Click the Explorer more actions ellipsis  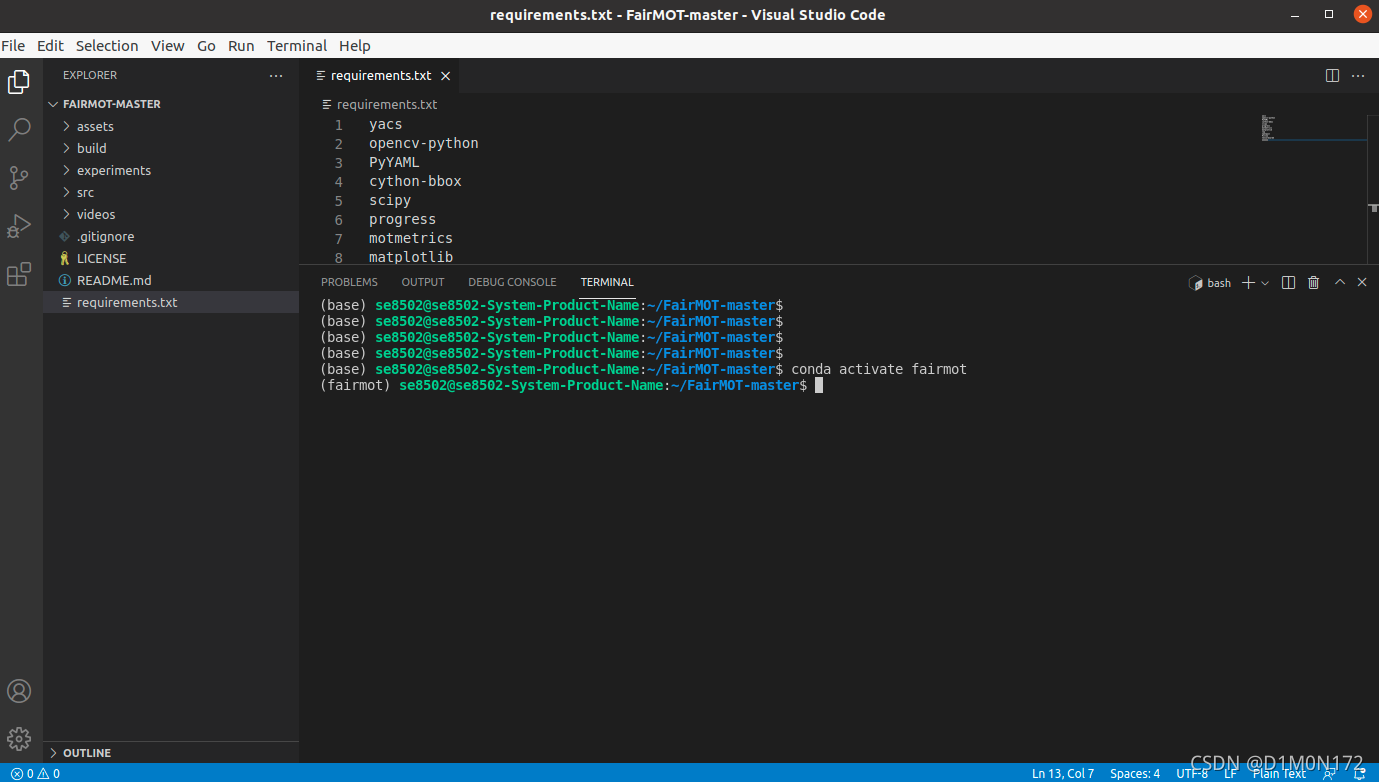[x=276, y=75]
